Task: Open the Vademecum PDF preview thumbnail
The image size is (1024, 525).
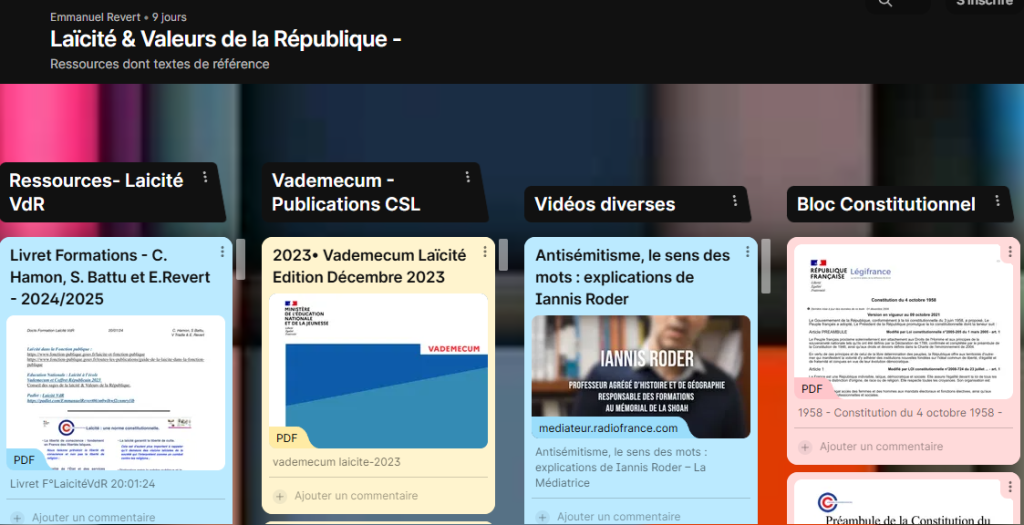Action: pyautogui.click(x=378, y=371)
